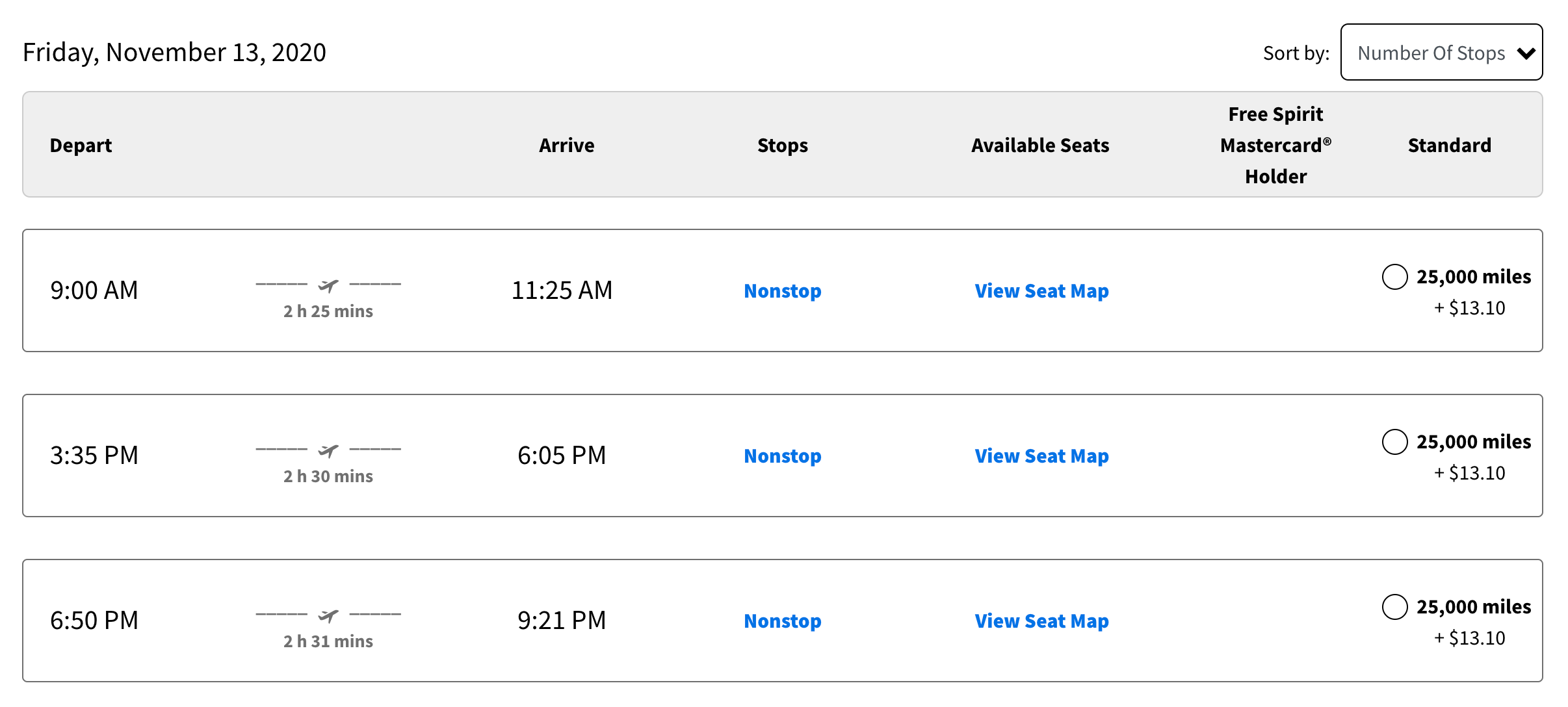Click the airplane icon on the 9:00 AM flight

click(328, 284)
